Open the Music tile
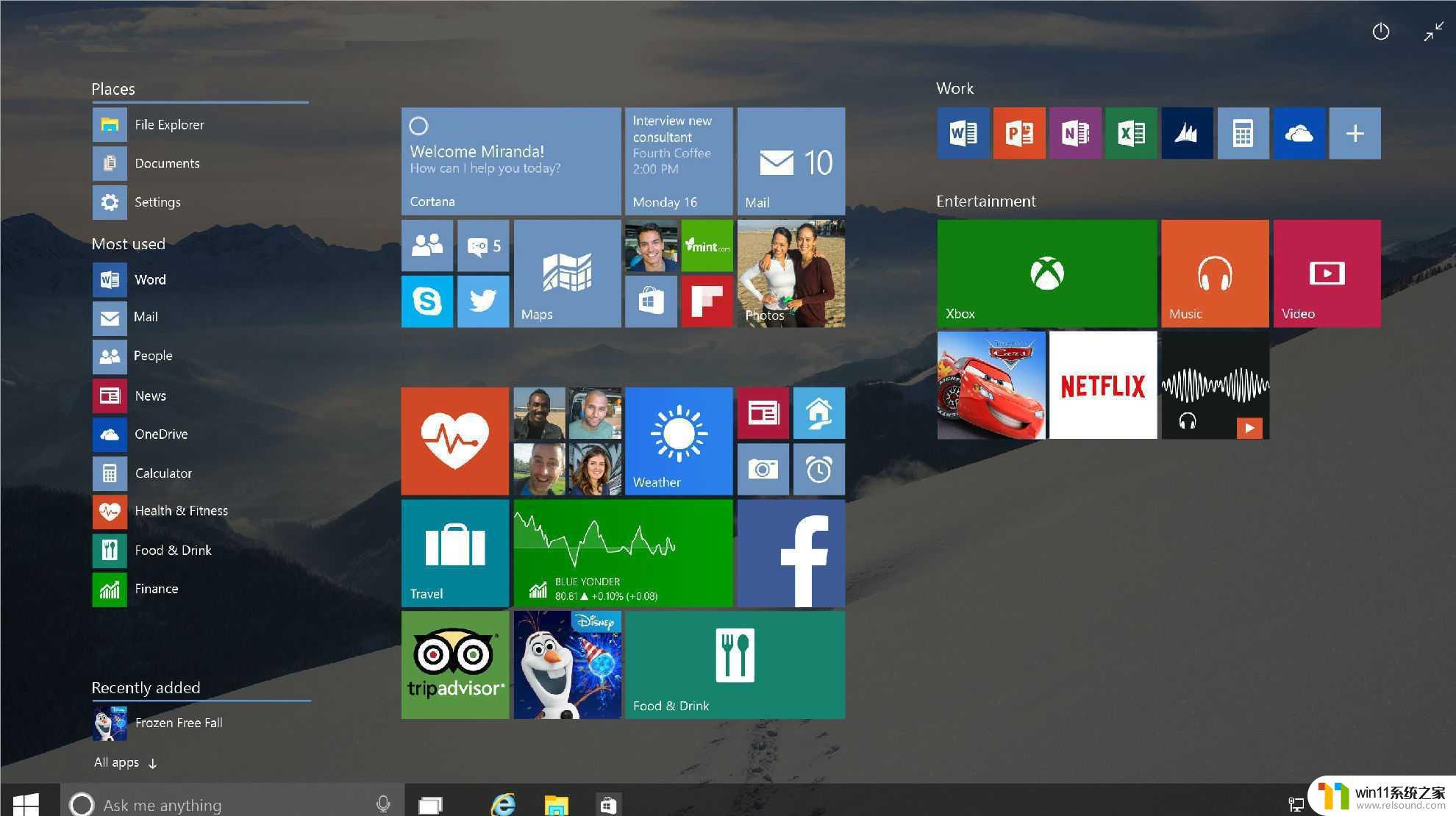This screenshot has height=816, width=1456. 1215,273
